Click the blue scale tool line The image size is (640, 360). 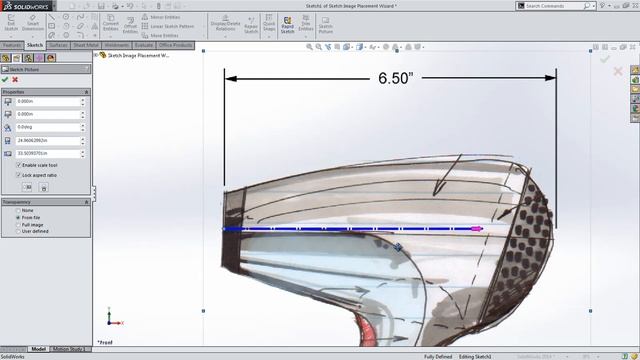347,229
